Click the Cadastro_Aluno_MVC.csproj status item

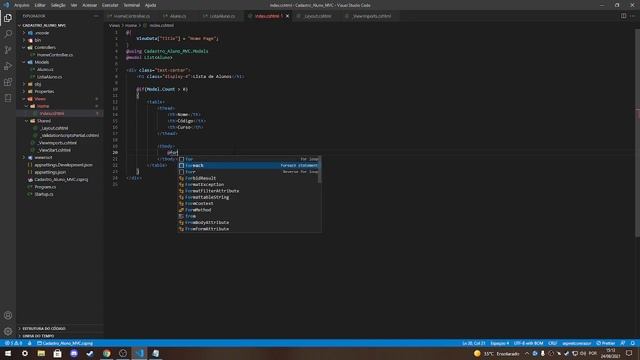click(65, 343)
